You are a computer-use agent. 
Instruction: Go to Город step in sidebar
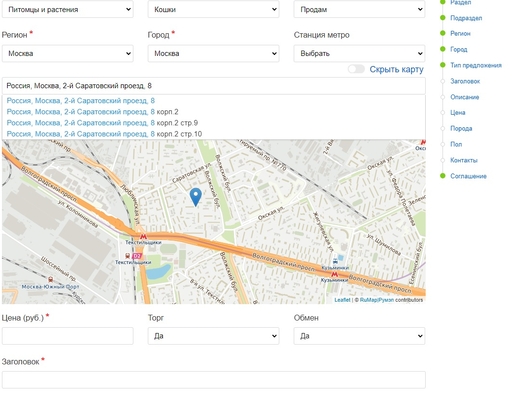click(459, 49)
